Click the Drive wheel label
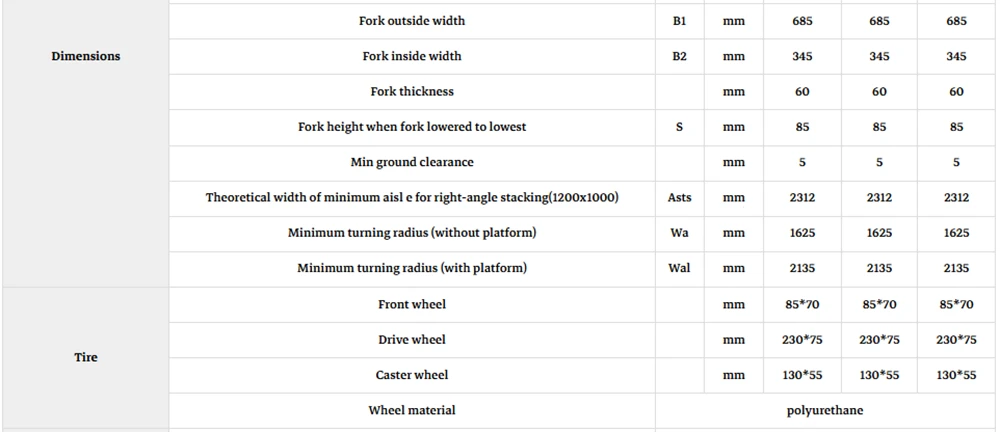This screenshot has height=432, width=1000. click(x=412, y=339)
